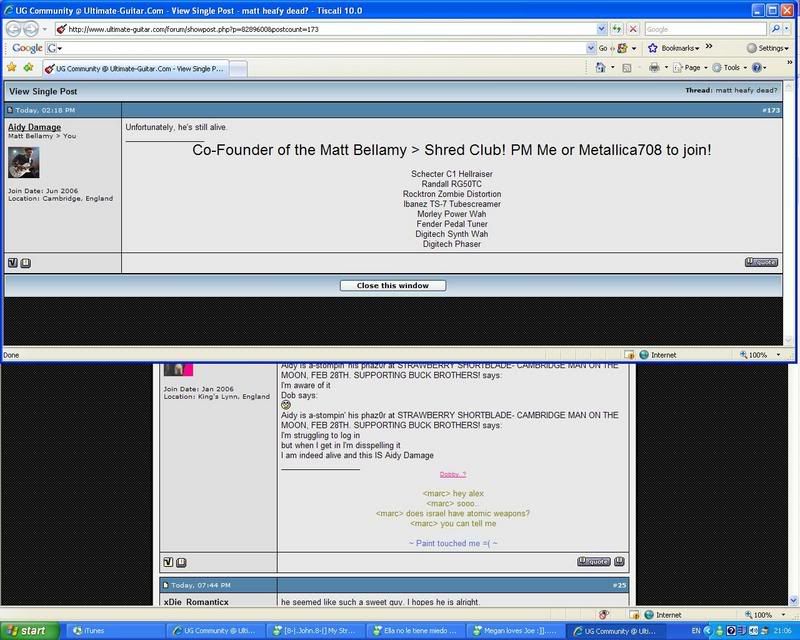Open the Google toolbar Settings menu

tap(767, 48)
